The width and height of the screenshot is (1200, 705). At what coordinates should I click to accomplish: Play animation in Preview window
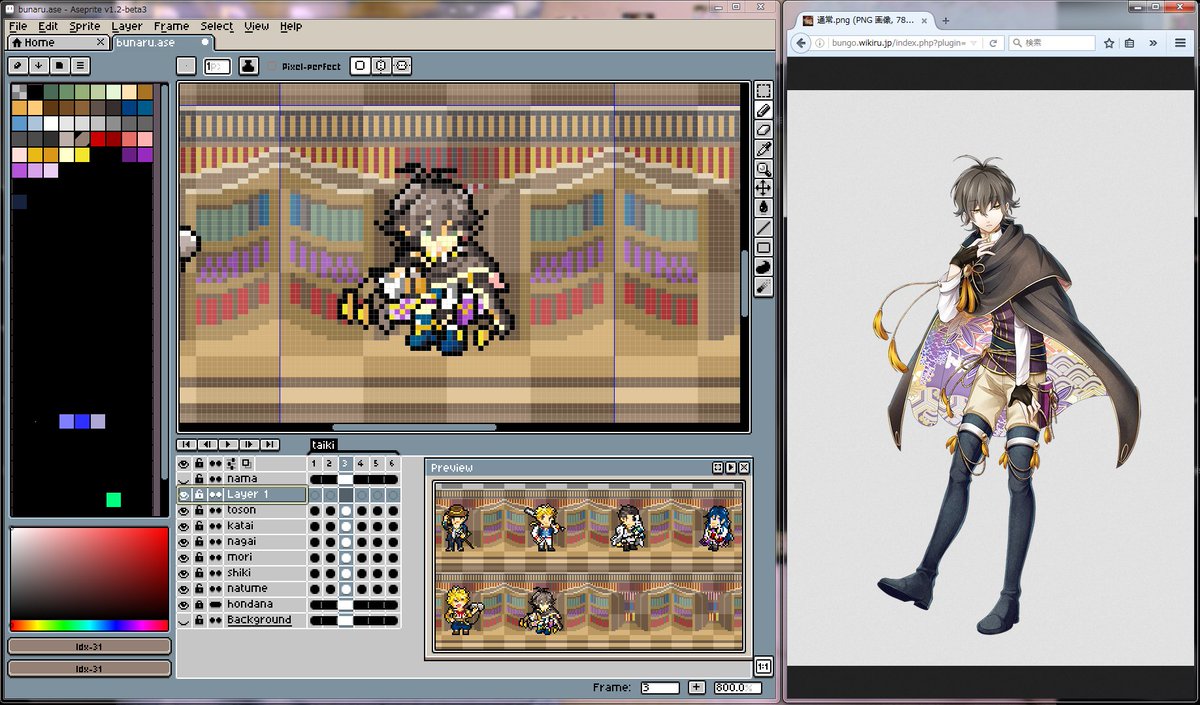(x=730, y=468)
